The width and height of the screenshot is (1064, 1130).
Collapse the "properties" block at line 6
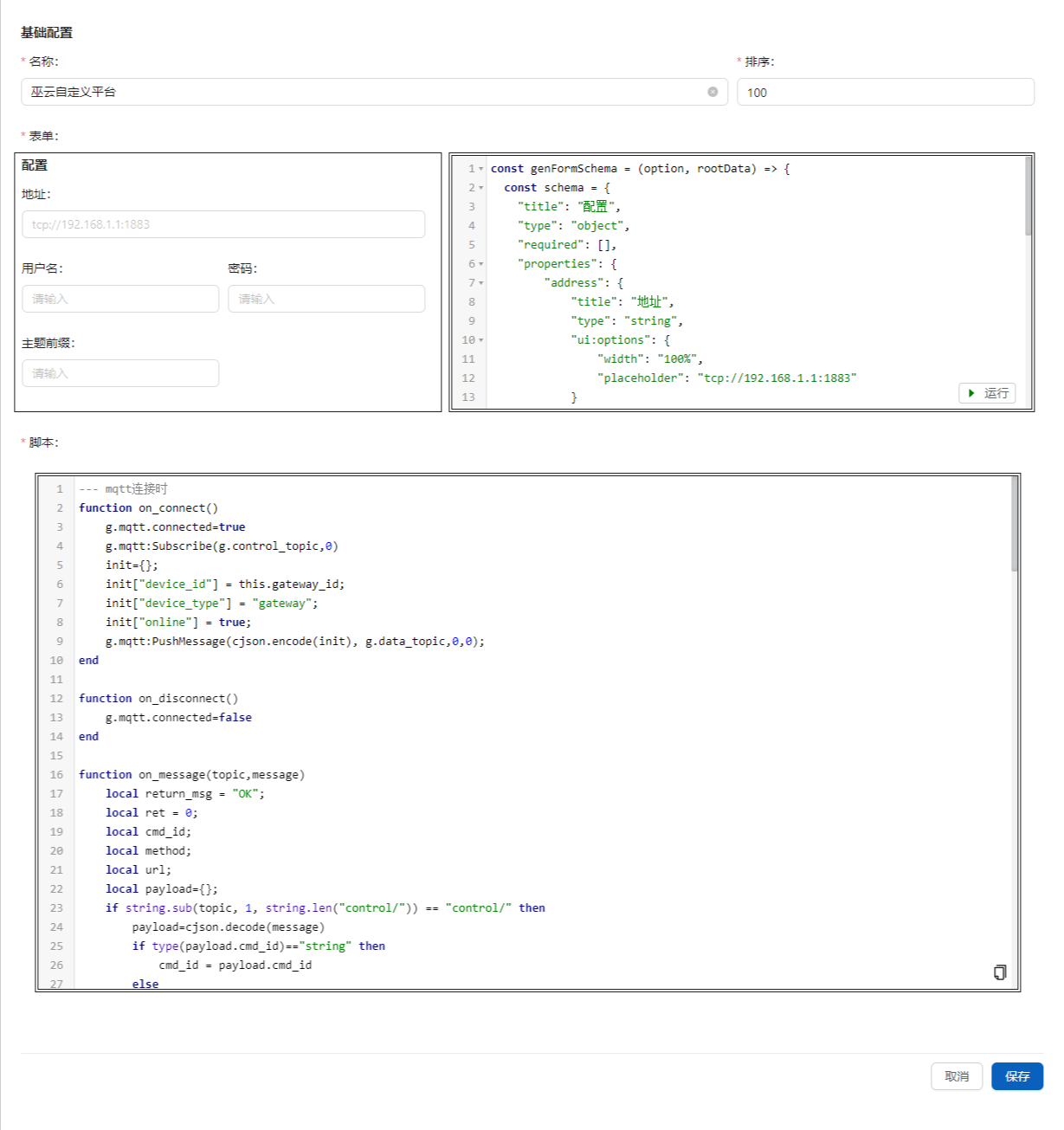[x=481, y=264]
